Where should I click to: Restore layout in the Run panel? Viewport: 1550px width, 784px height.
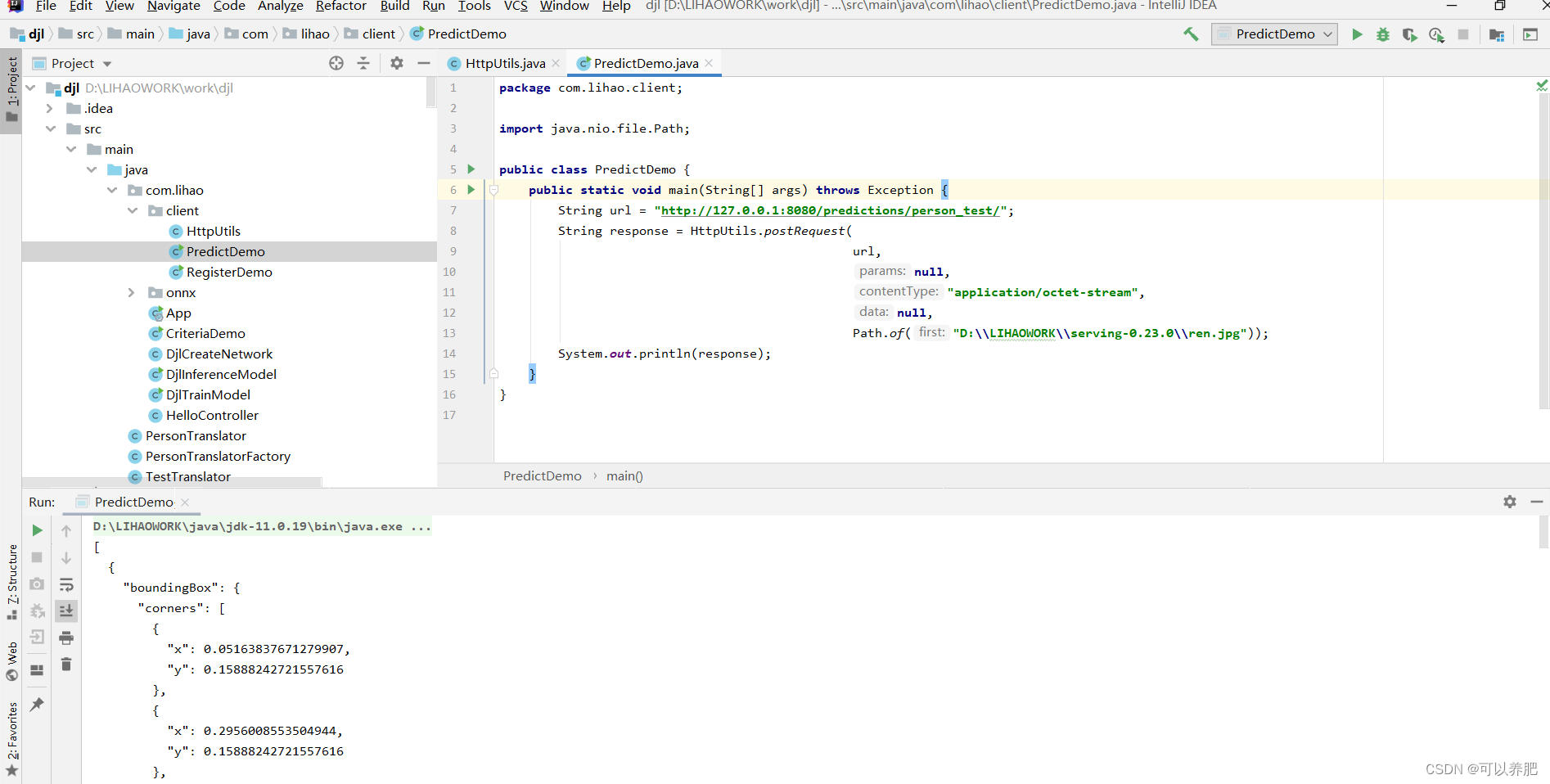[x=37, y=669]
